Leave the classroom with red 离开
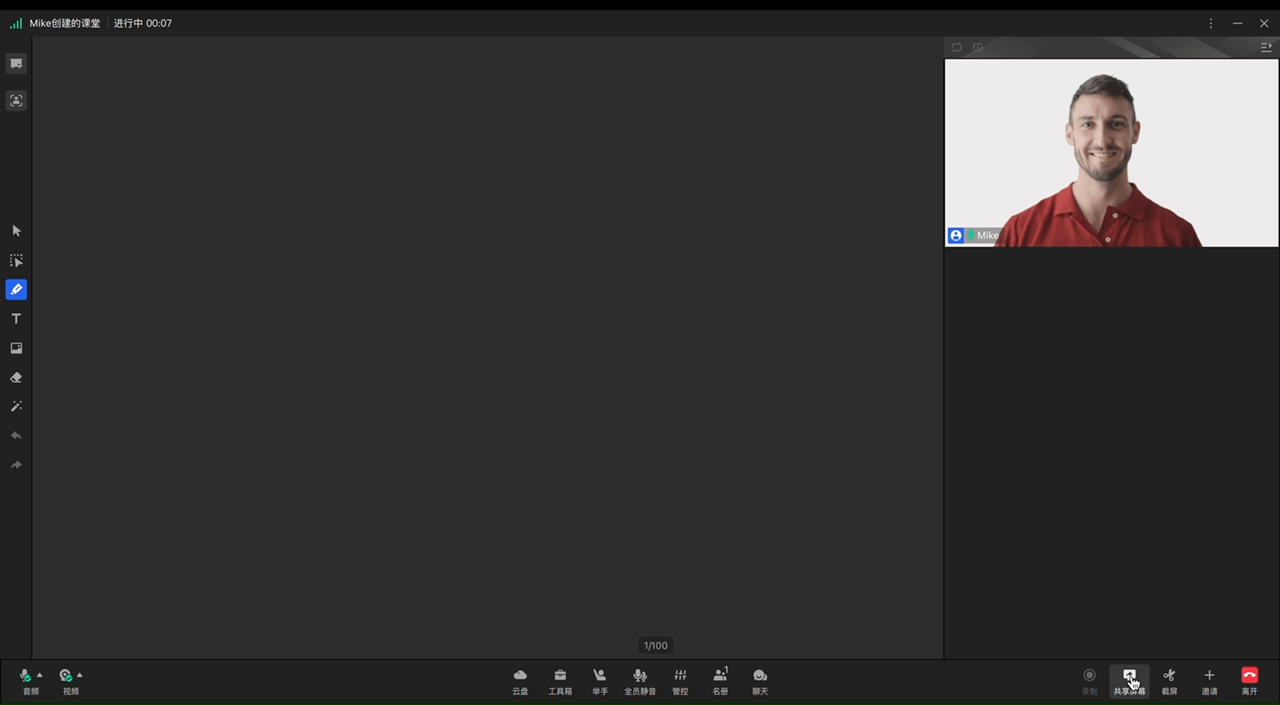Viewport: 1280px width, 705px height. [x=1249, y=682]
